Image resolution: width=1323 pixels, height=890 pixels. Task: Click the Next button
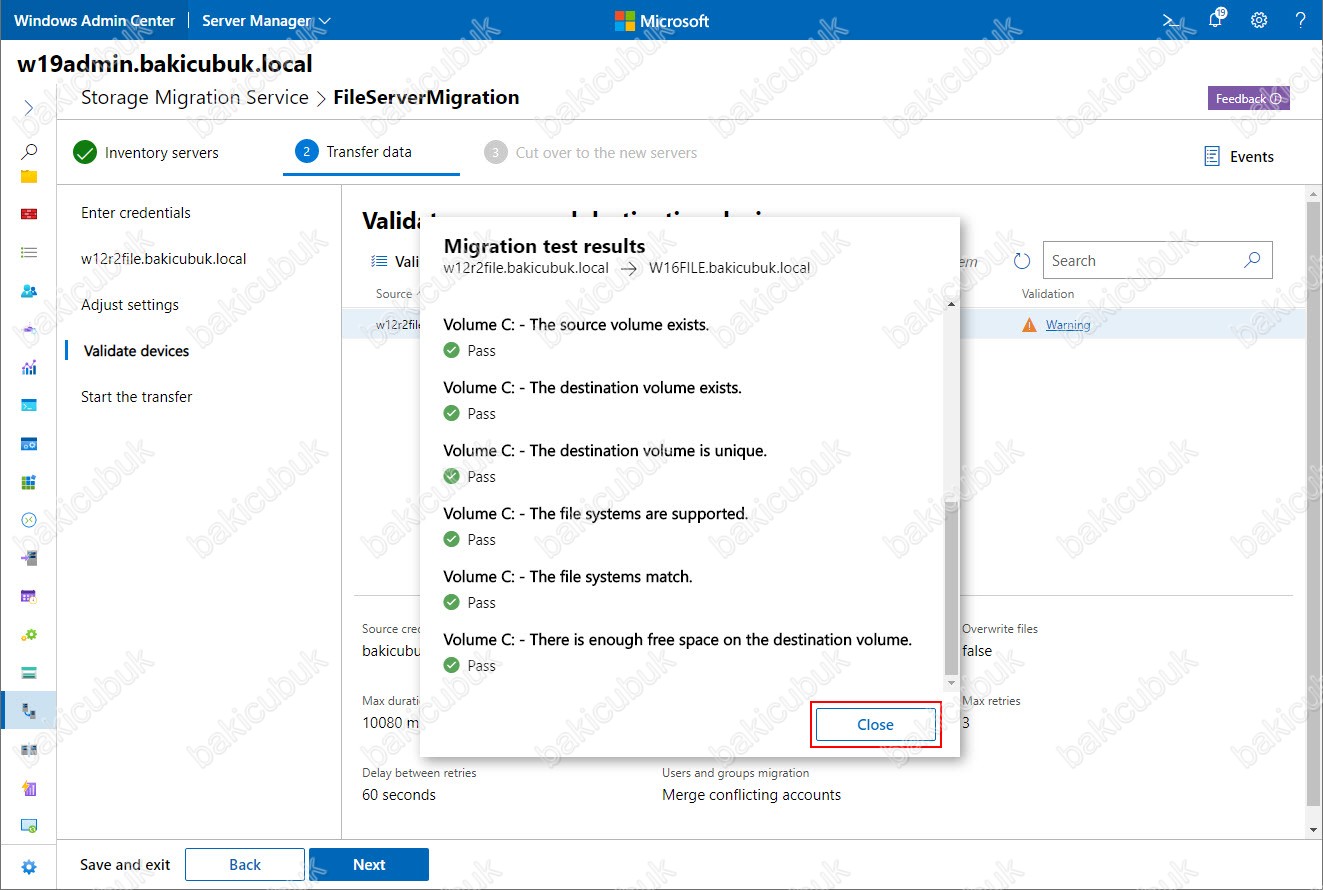click(369, 865)
